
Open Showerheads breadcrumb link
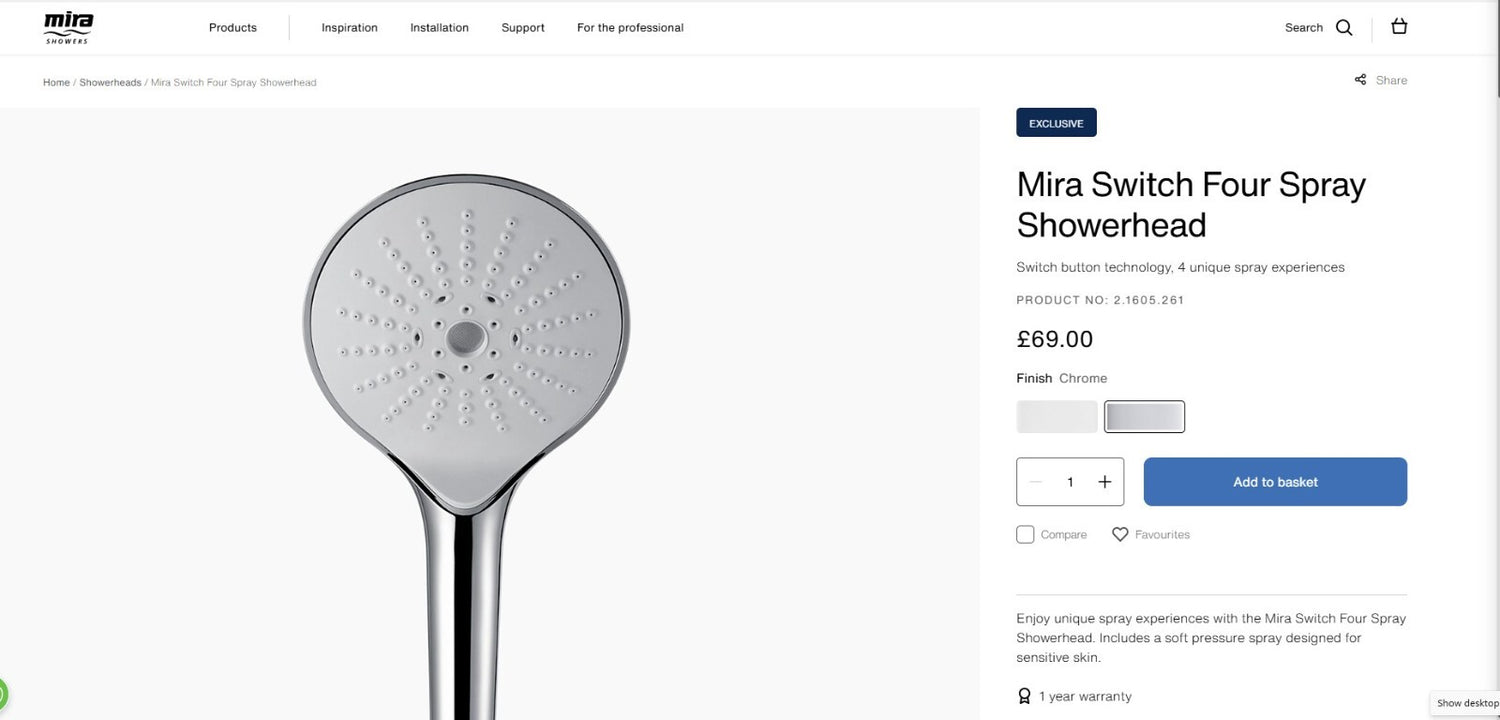click(x=110, y=82)
